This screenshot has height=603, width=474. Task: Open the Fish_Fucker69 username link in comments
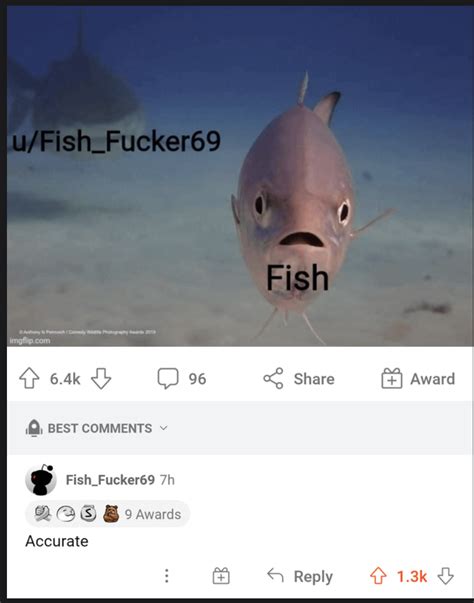(x=110, y=480)
